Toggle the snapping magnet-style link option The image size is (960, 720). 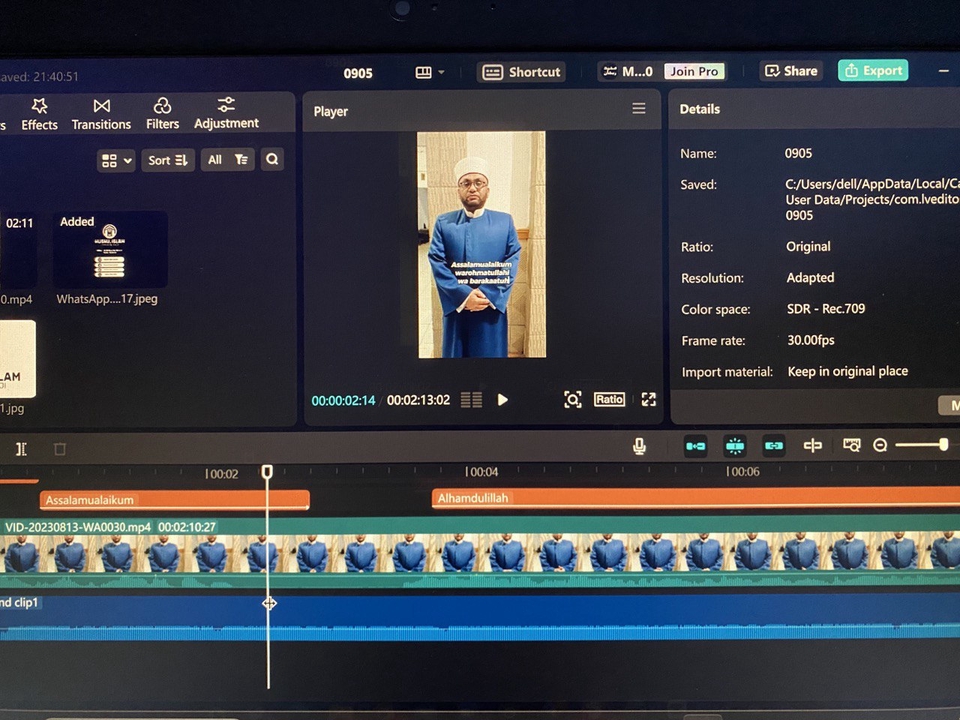coord(735,445)
